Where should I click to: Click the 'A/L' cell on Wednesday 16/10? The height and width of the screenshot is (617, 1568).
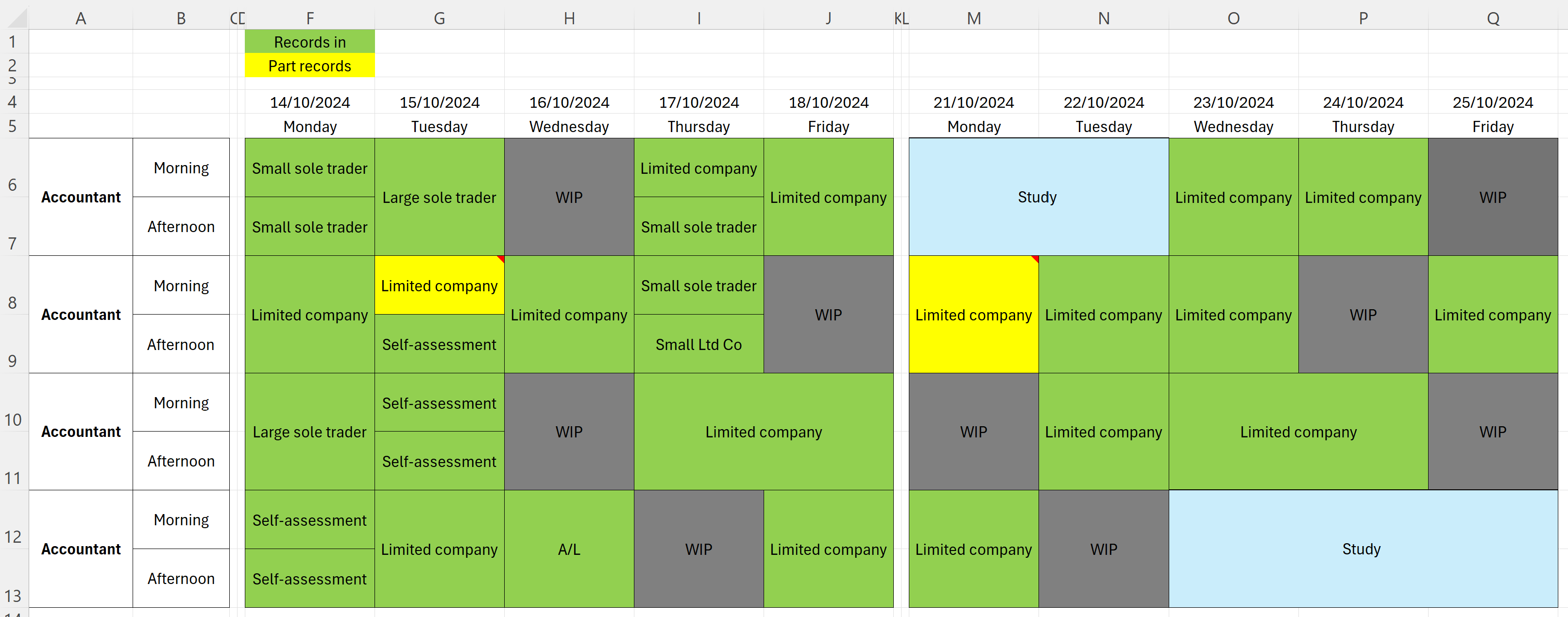[x=568, y=550]
